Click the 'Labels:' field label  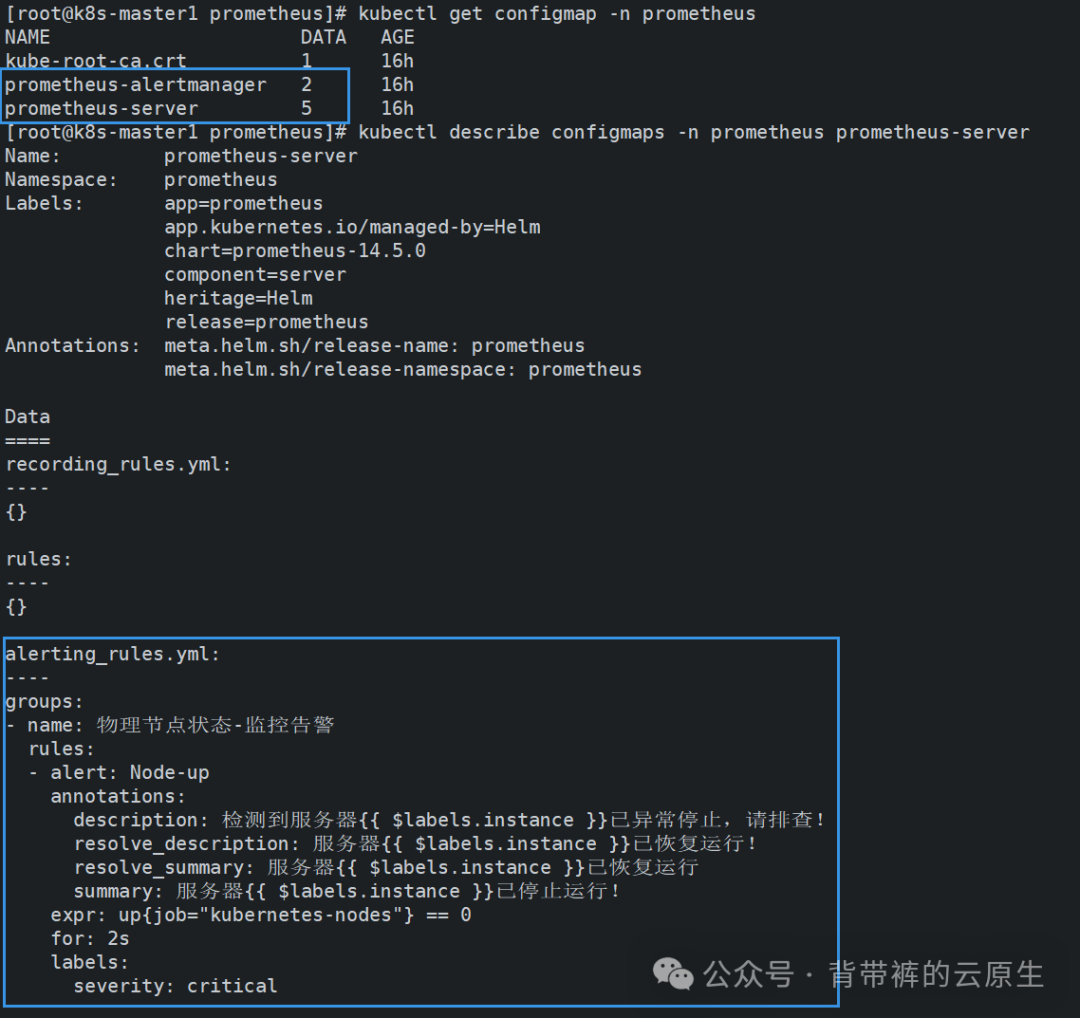44,204
